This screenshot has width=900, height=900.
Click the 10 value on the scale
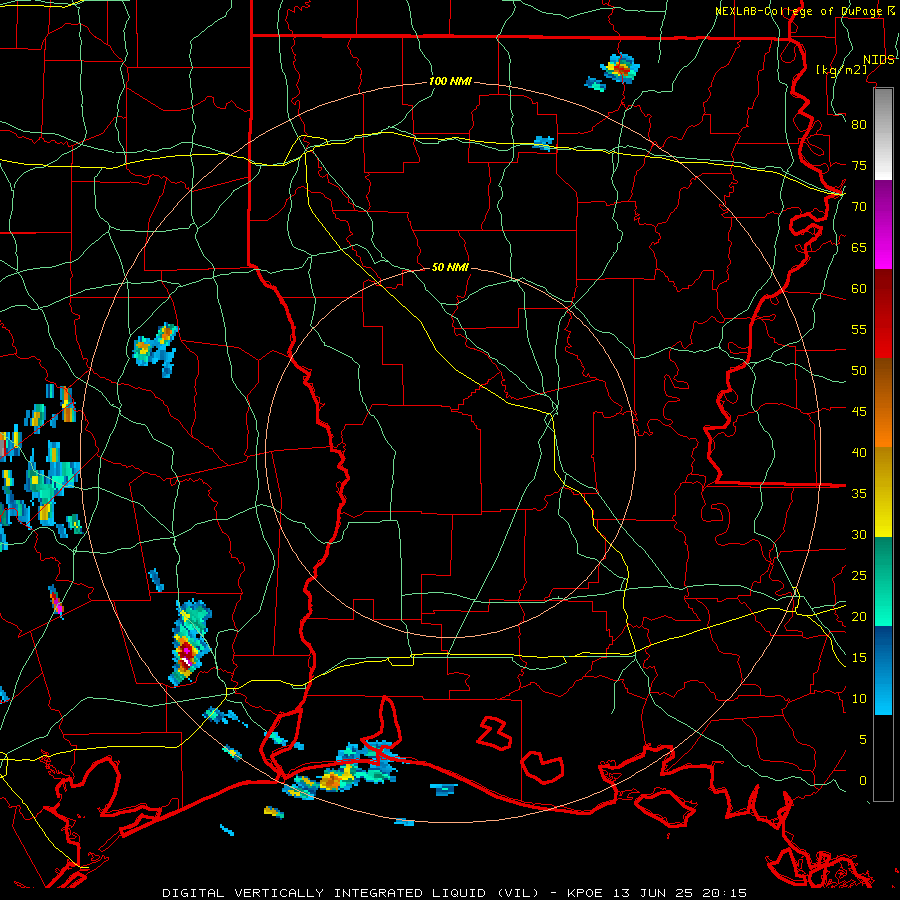click(859, 699)
